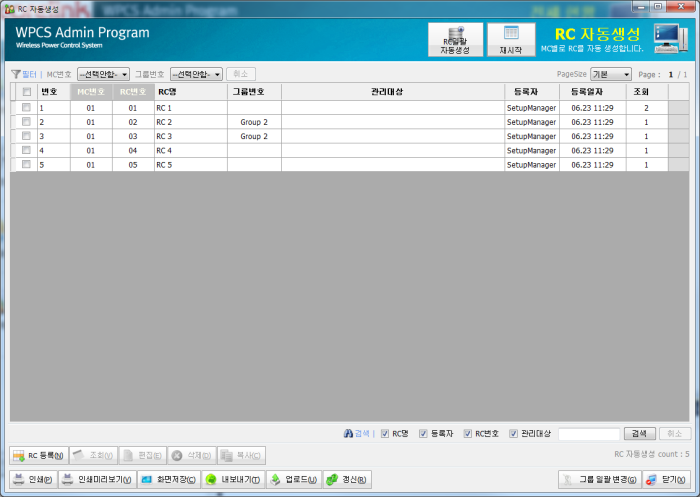
Task: Refresh list with 갱신 button
Action: [x=347, y=479]
